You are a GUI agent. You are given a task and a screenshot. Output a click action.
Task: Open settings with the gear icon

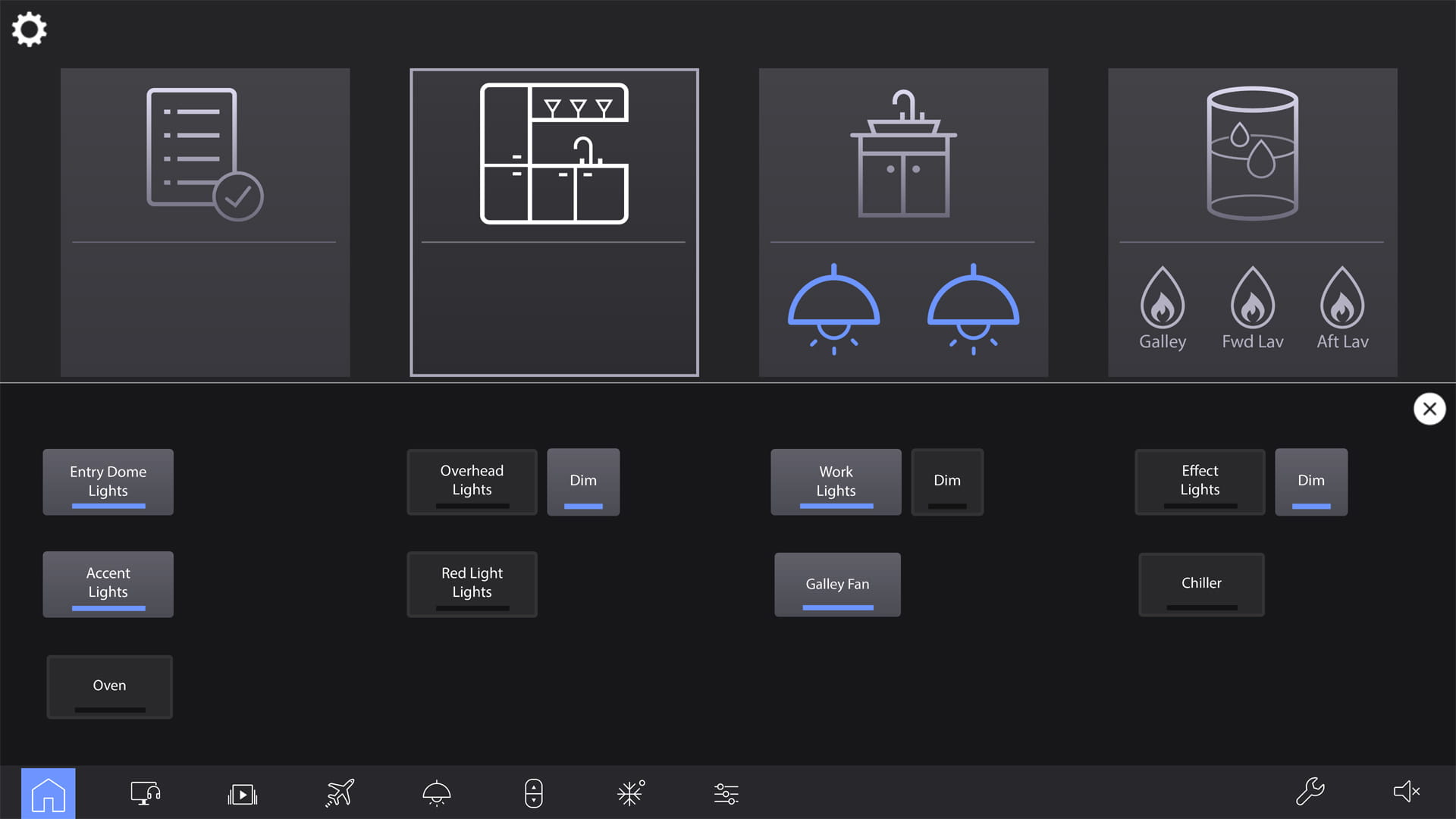point(29,30)
